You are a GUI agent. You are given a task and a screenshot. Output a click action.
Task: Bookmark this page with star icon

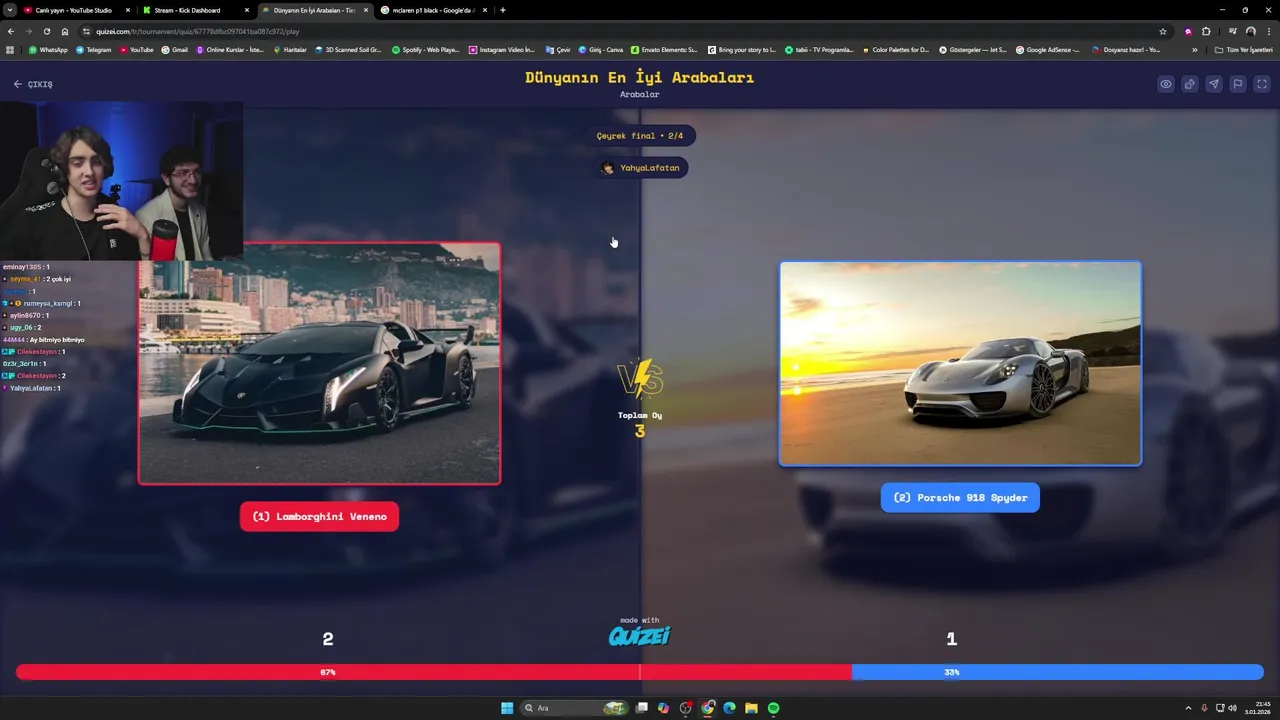[x=1162, y=31]
